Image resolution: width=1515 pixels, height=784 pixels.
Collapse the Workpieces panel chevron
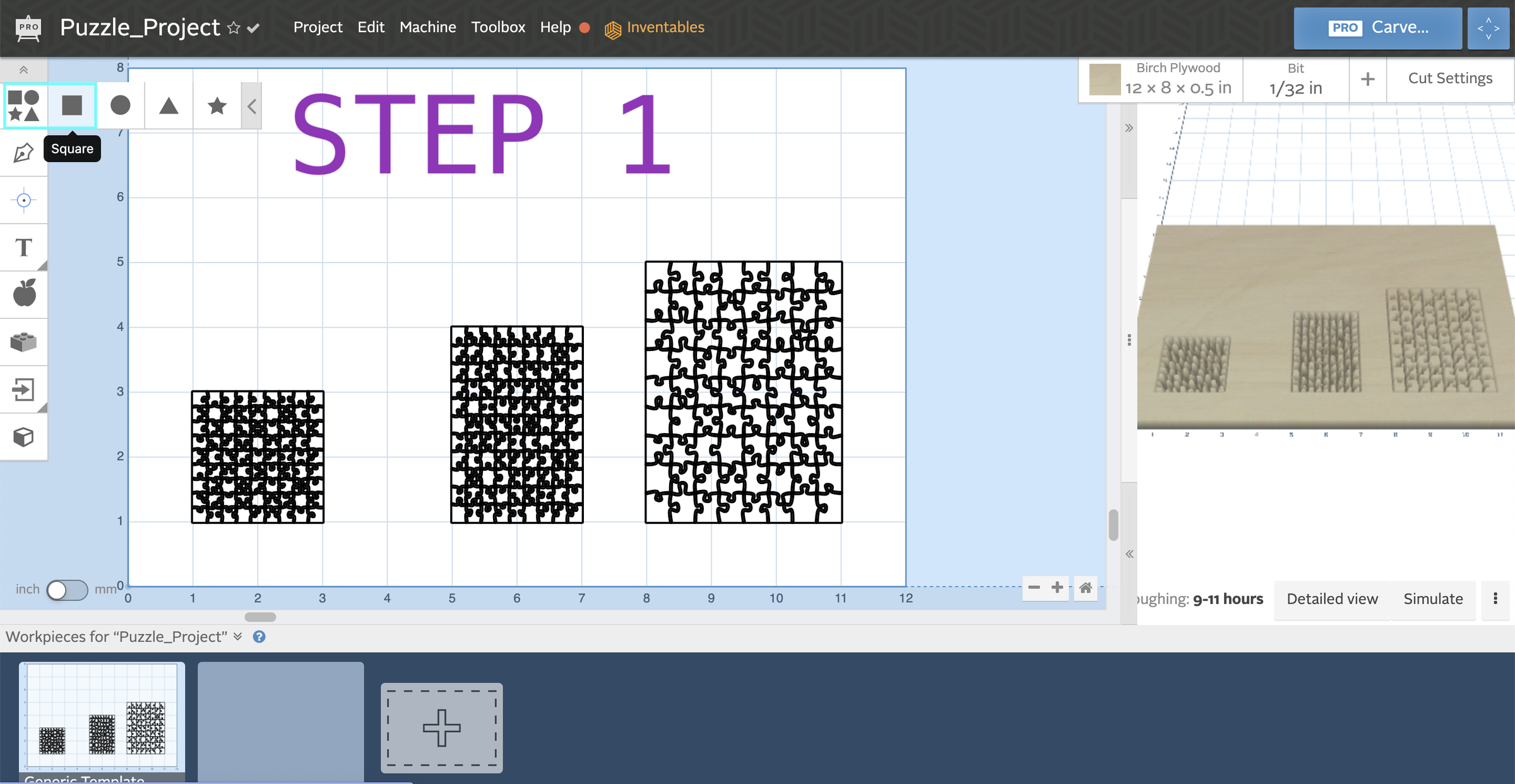[x=238, y=637]
